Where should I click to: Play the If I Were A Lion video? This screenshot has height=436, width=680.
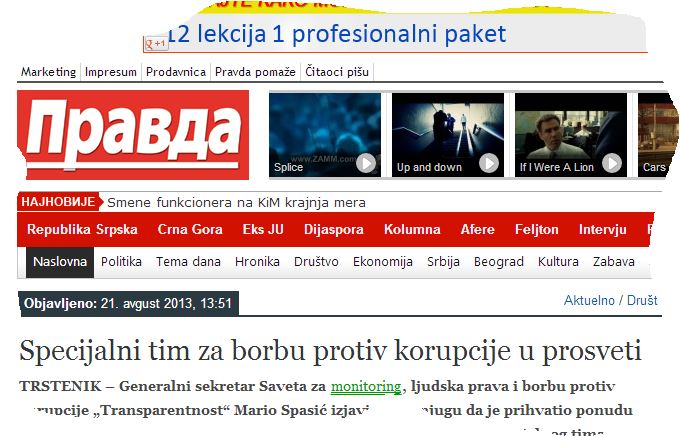tap(612, 164)
